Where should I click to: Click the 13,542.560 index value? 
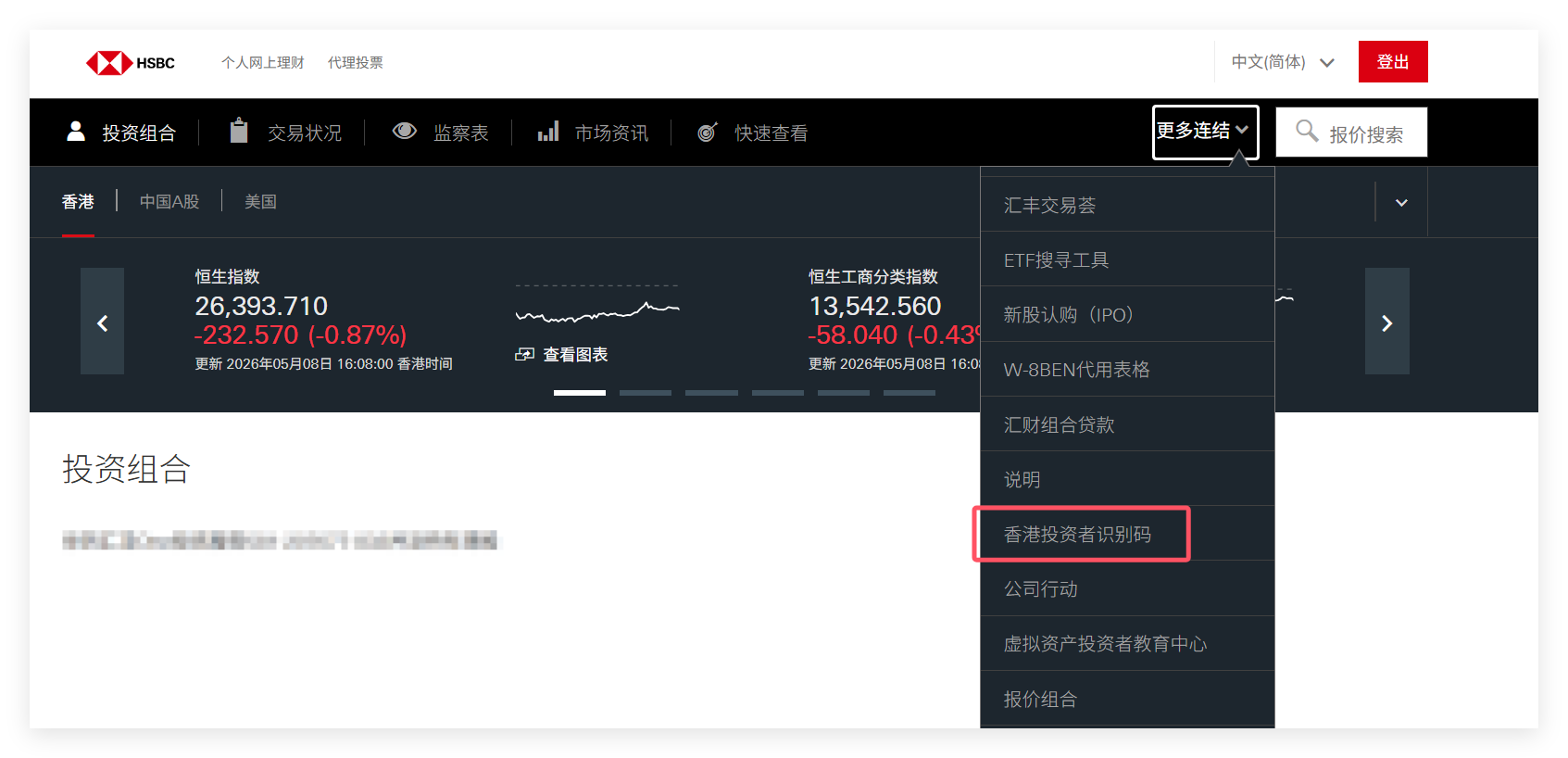(875, 306)
